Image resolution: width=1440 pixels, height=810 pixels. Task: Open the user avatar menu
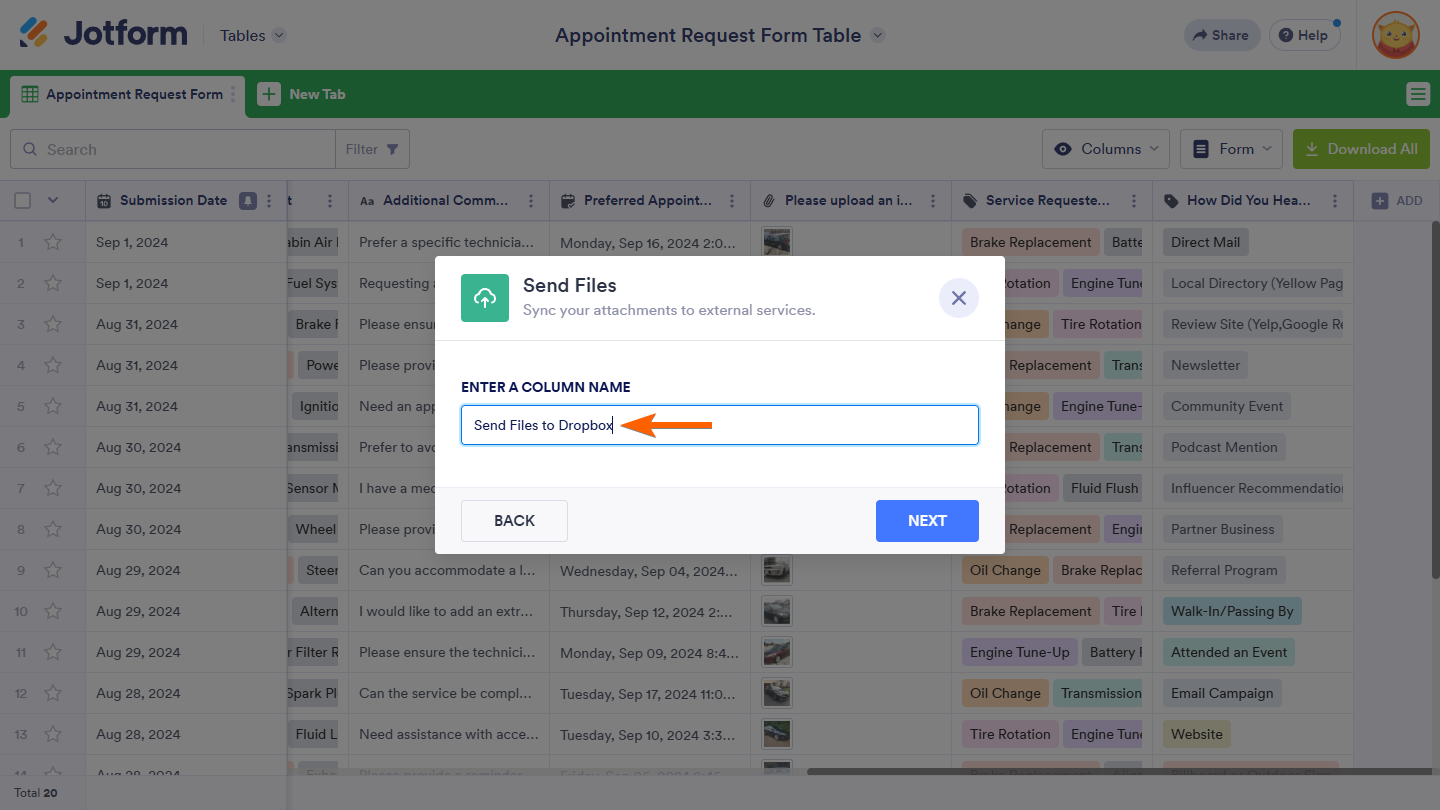[1395, 35]
